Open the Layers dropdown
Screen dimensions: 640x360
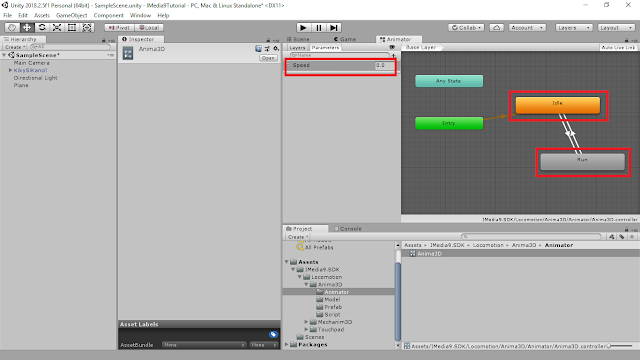pos(573,27)
